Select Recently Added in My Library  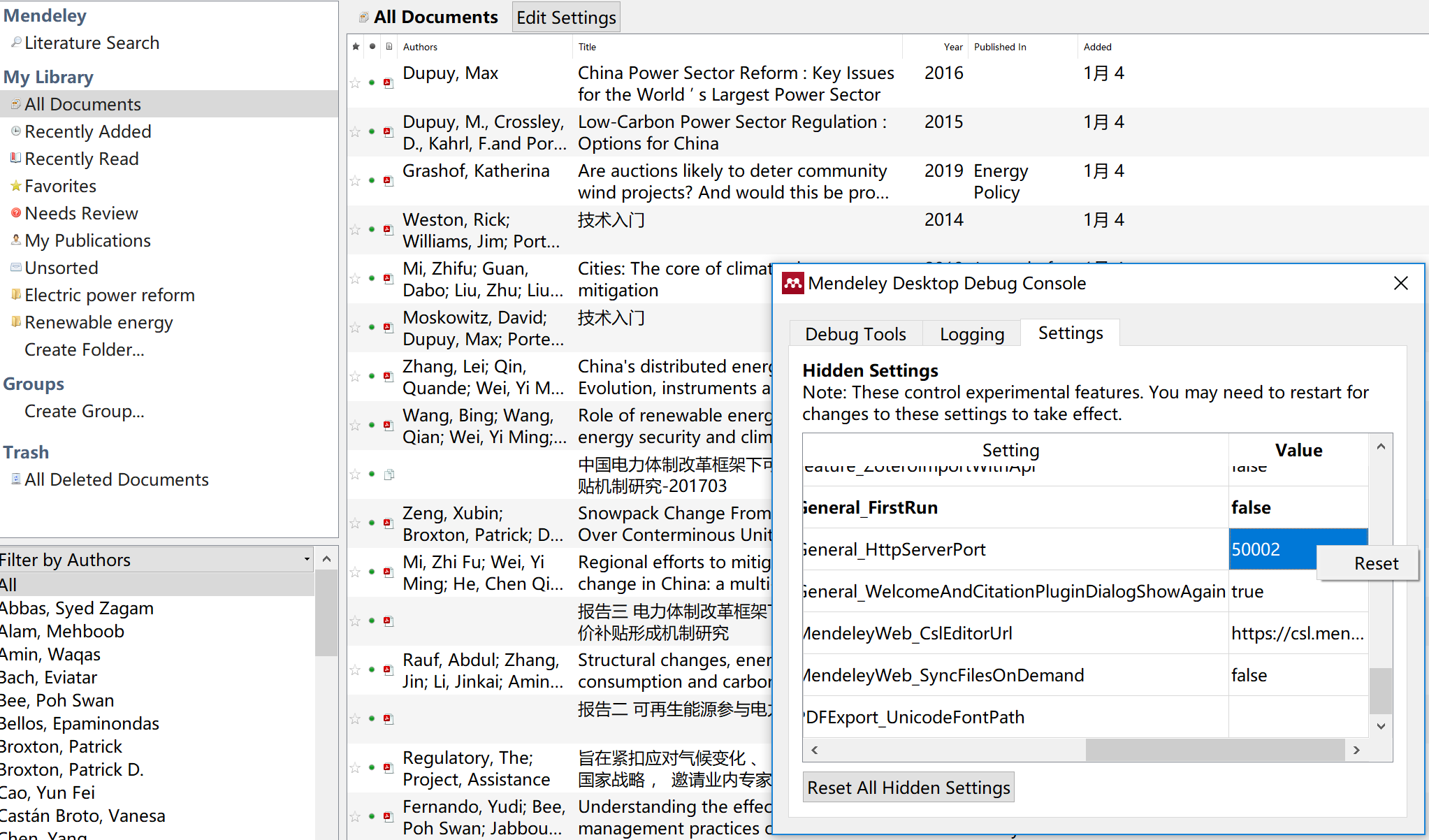[x=88, y=131]
